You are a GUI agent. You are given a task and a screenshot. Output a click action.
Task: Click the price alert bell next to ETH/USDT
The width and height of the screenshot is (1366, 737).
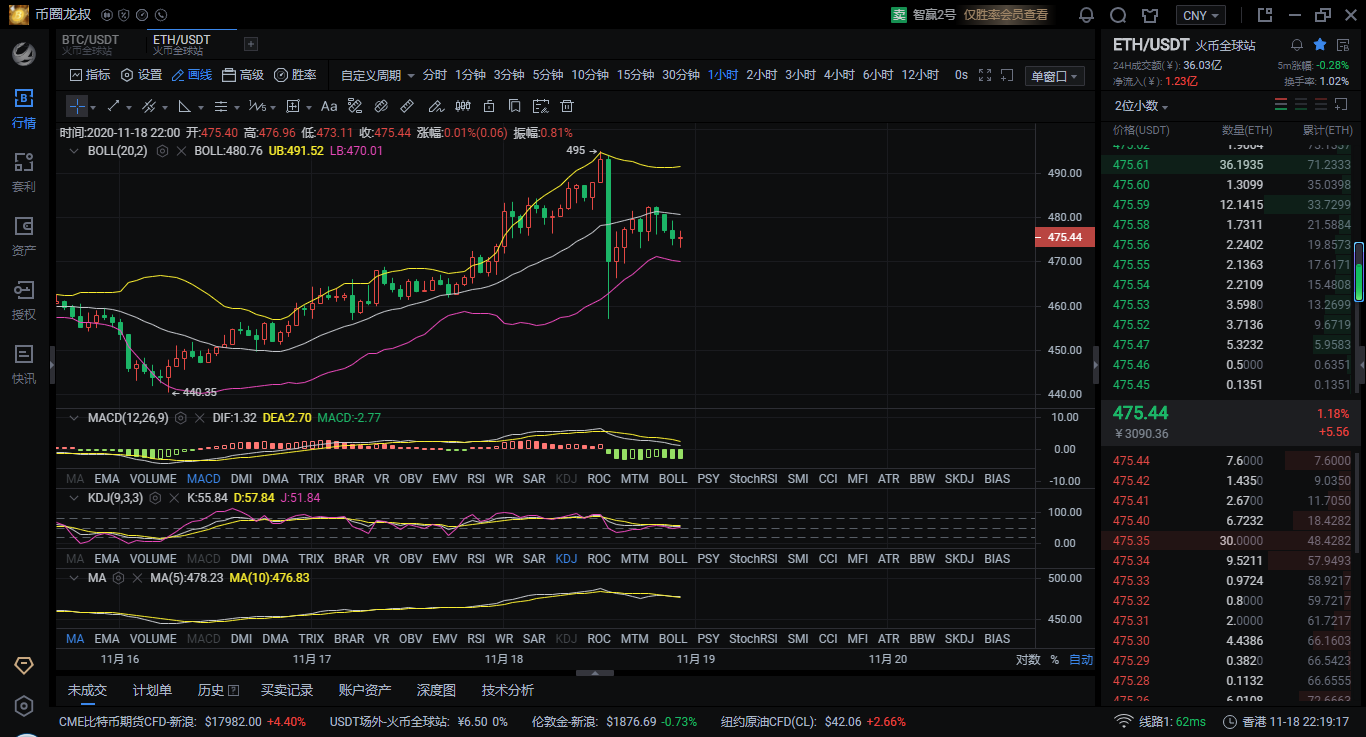[x=1297, y=45]
